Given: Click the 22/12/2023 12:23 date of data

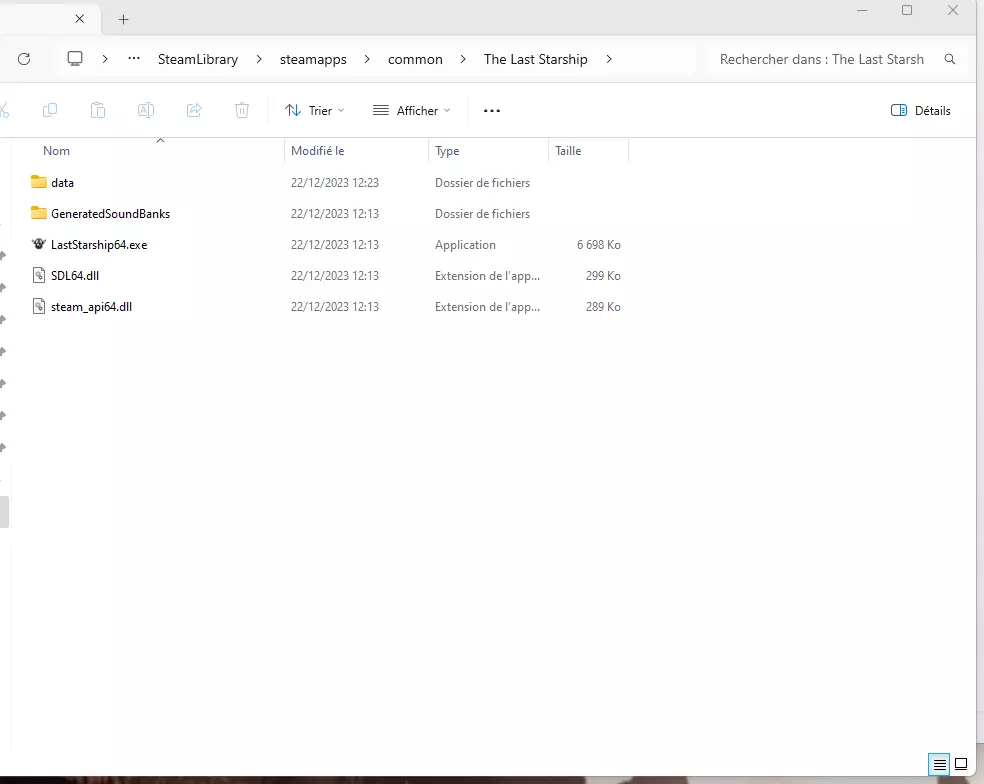Looking at the screenshot, I should coord(334,183).
